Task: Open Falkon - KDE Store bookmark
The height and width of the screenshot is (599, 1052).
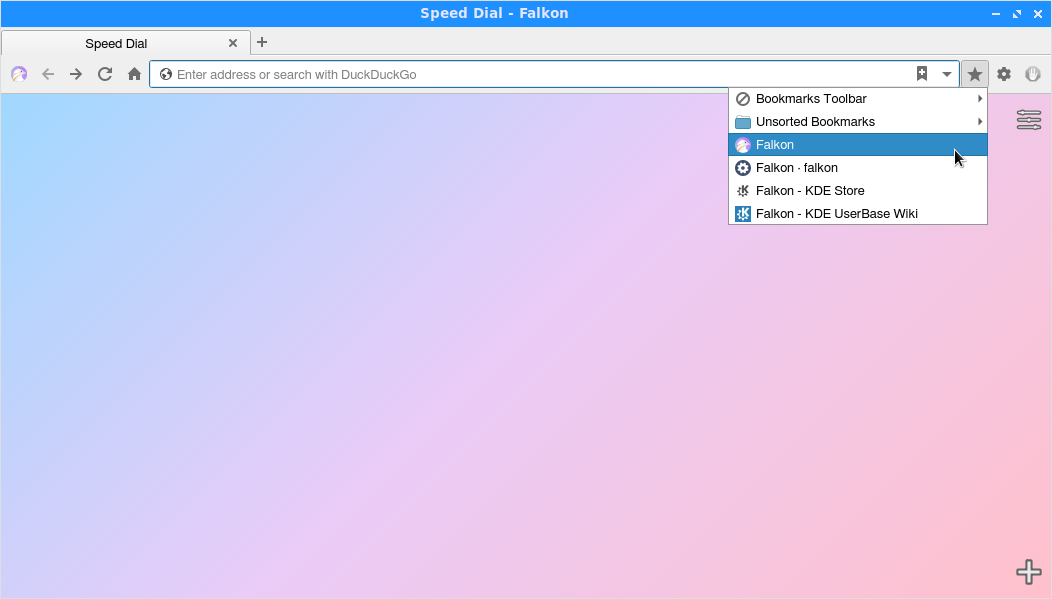Action: pos(857,190)
